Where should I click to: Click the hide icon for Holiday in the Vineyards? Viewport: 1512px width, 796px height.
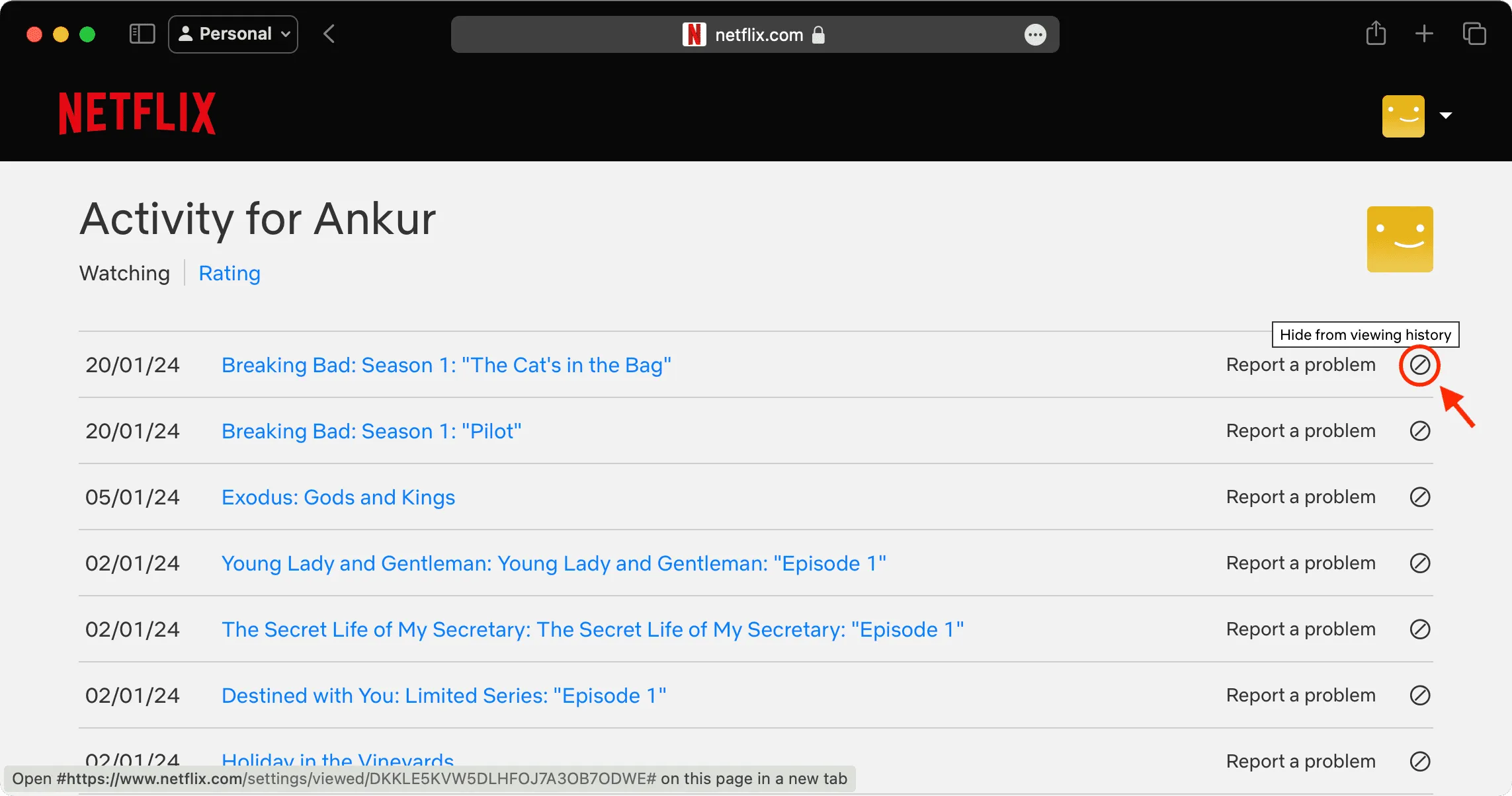(1420, 762)
